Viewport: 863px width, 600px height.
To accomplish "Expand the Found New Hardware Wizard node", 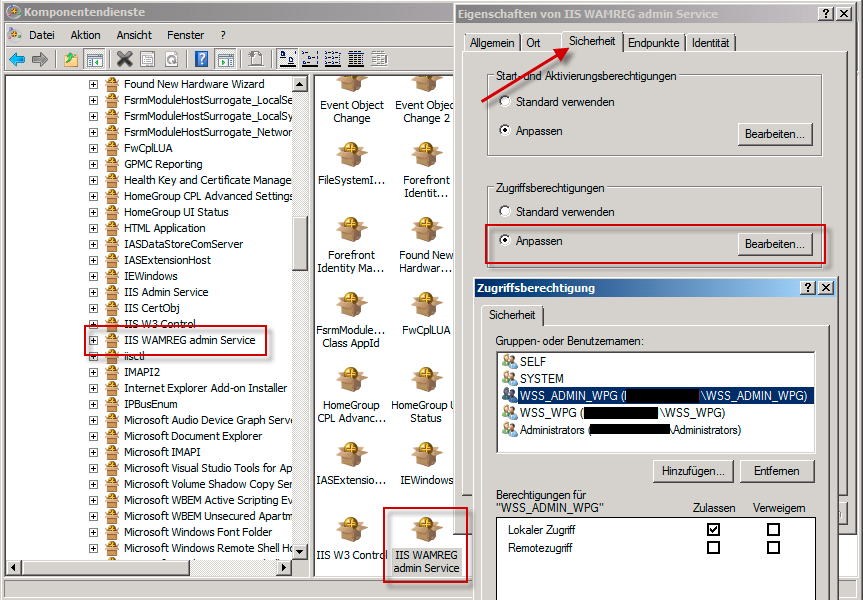I will pyautogui.click(x=94, y=84).
